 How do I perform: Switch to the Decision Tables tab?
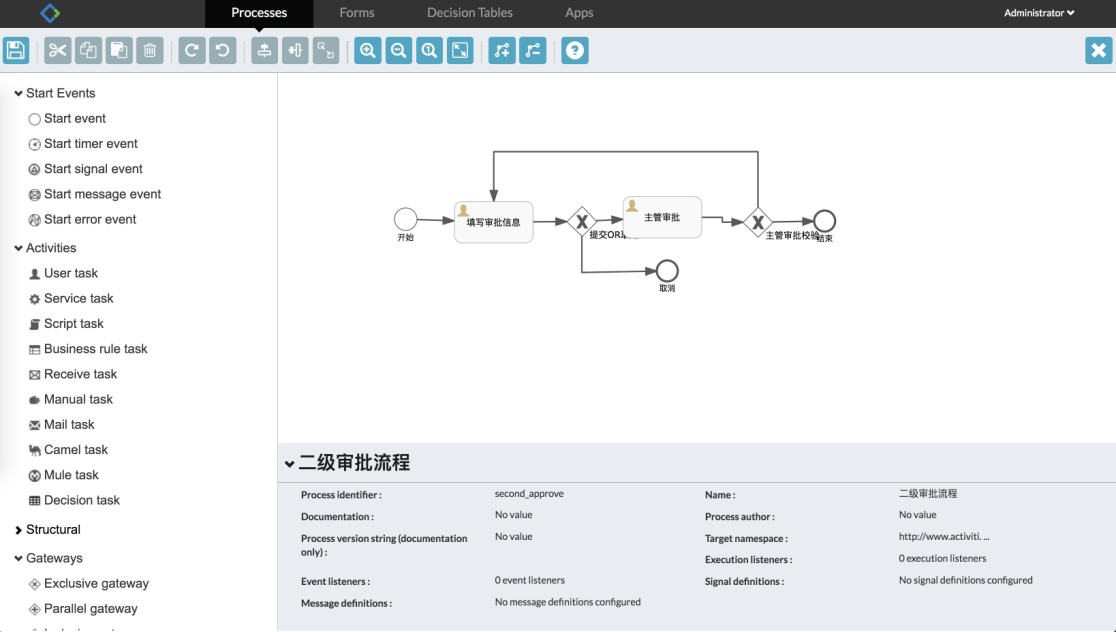[469, 13]
